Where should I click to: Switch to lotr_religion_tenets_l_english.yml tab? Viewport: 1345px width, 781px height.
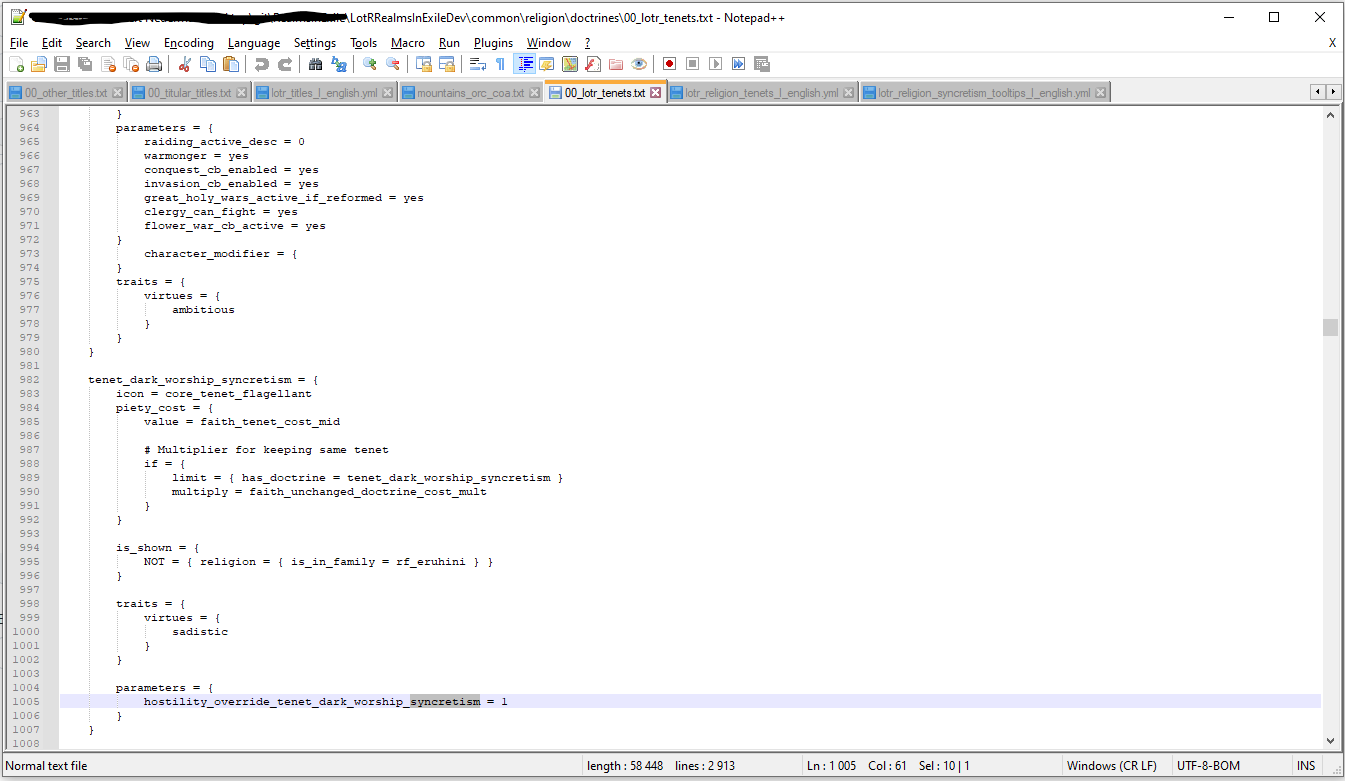(x=763, y=93)
